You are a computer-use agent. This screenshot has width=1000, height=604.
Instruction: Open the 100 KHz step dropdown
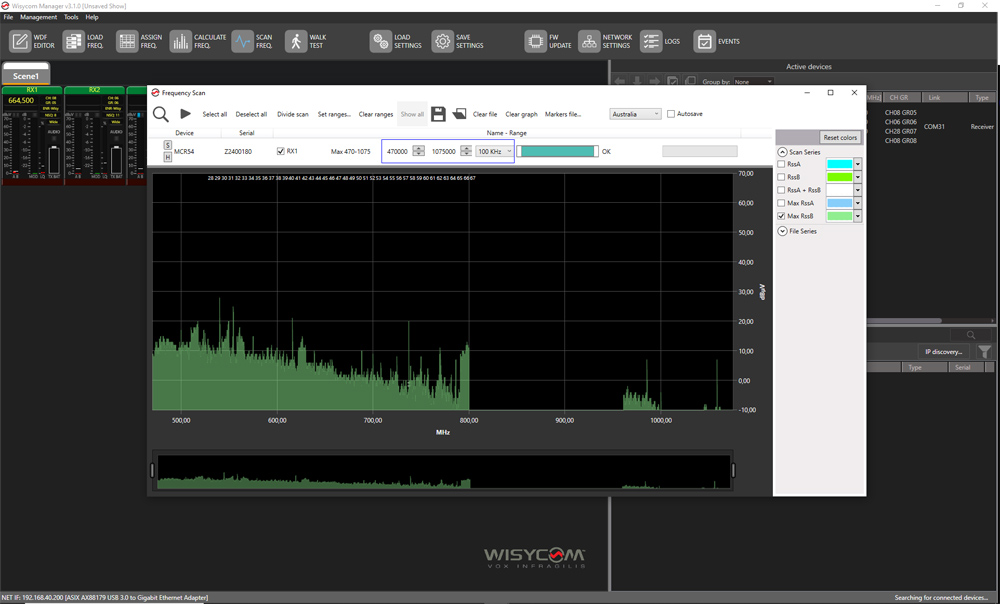click(495, 151)
